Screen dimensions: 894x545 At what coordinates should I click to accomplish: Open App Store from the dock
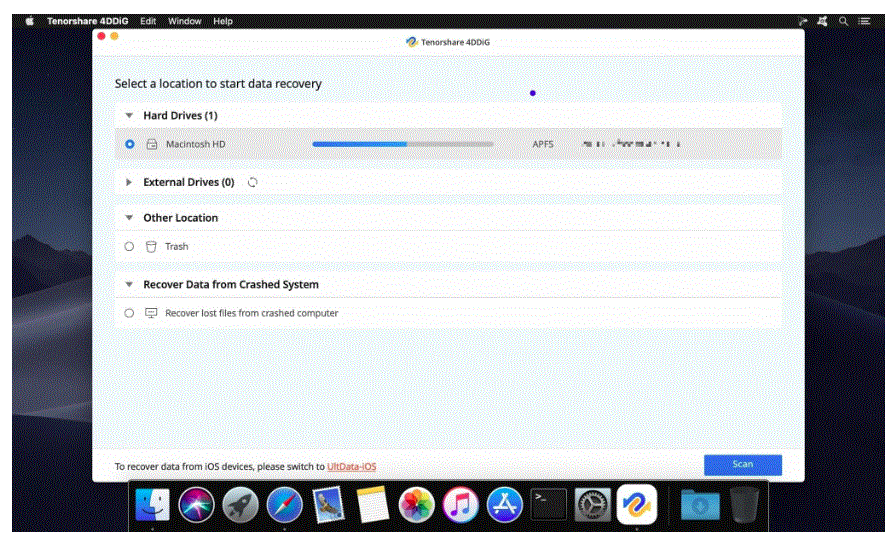(x=505, y=505)
